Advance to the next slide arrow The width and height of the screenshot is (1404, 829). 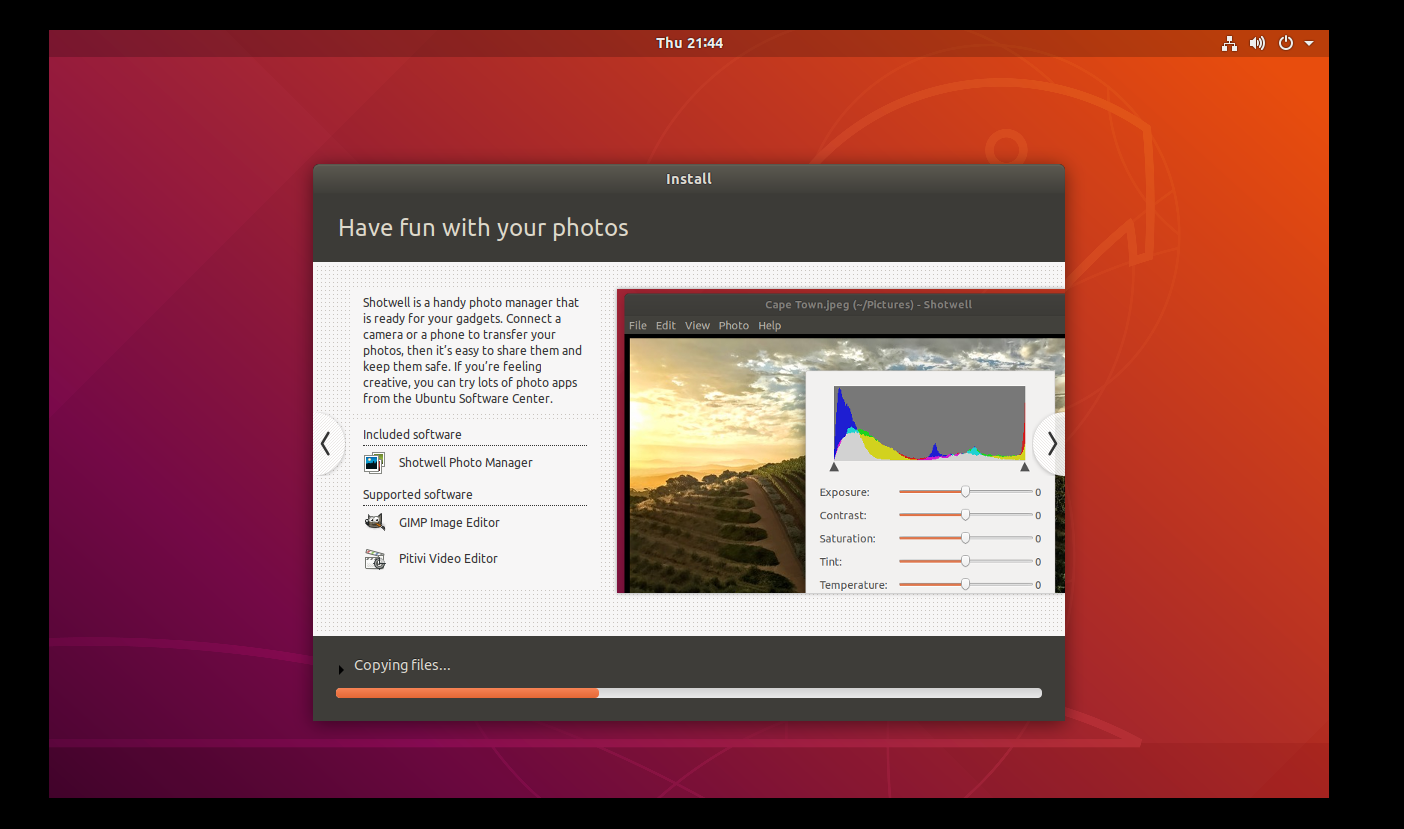tap(1051, 444)
